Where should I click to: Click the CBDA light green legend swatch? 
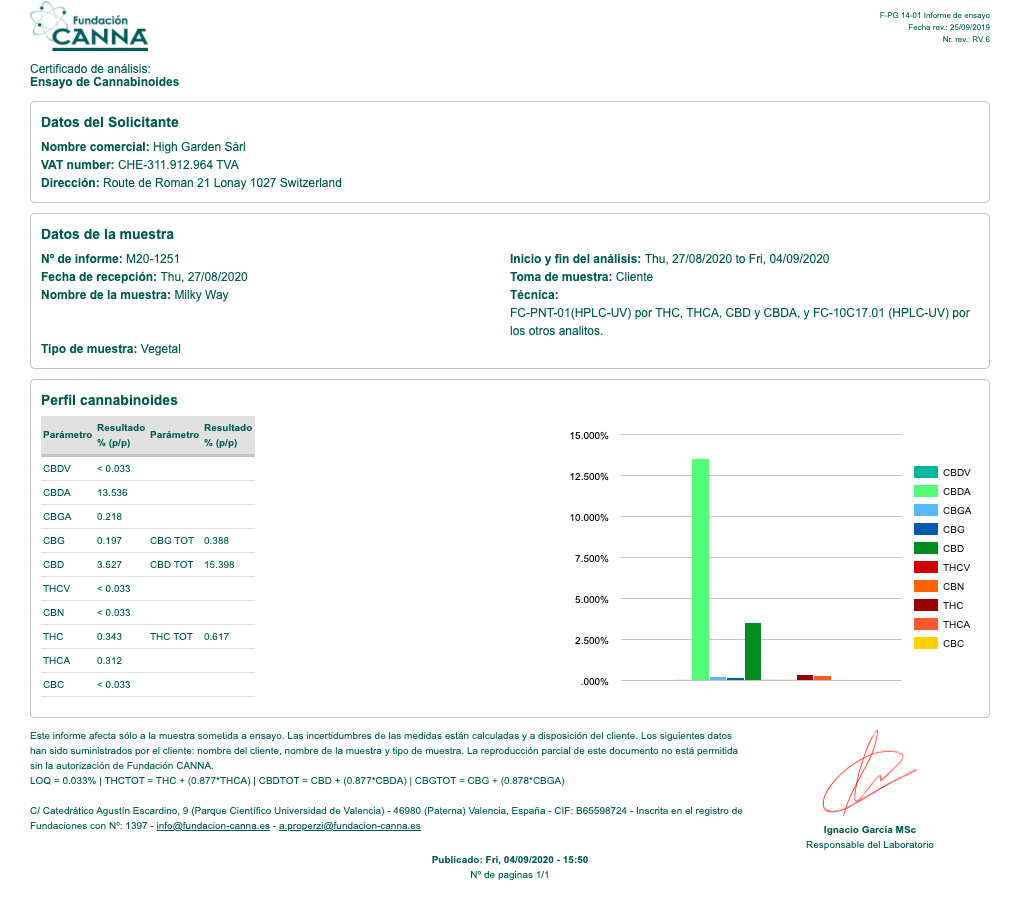tap(926, 491)
